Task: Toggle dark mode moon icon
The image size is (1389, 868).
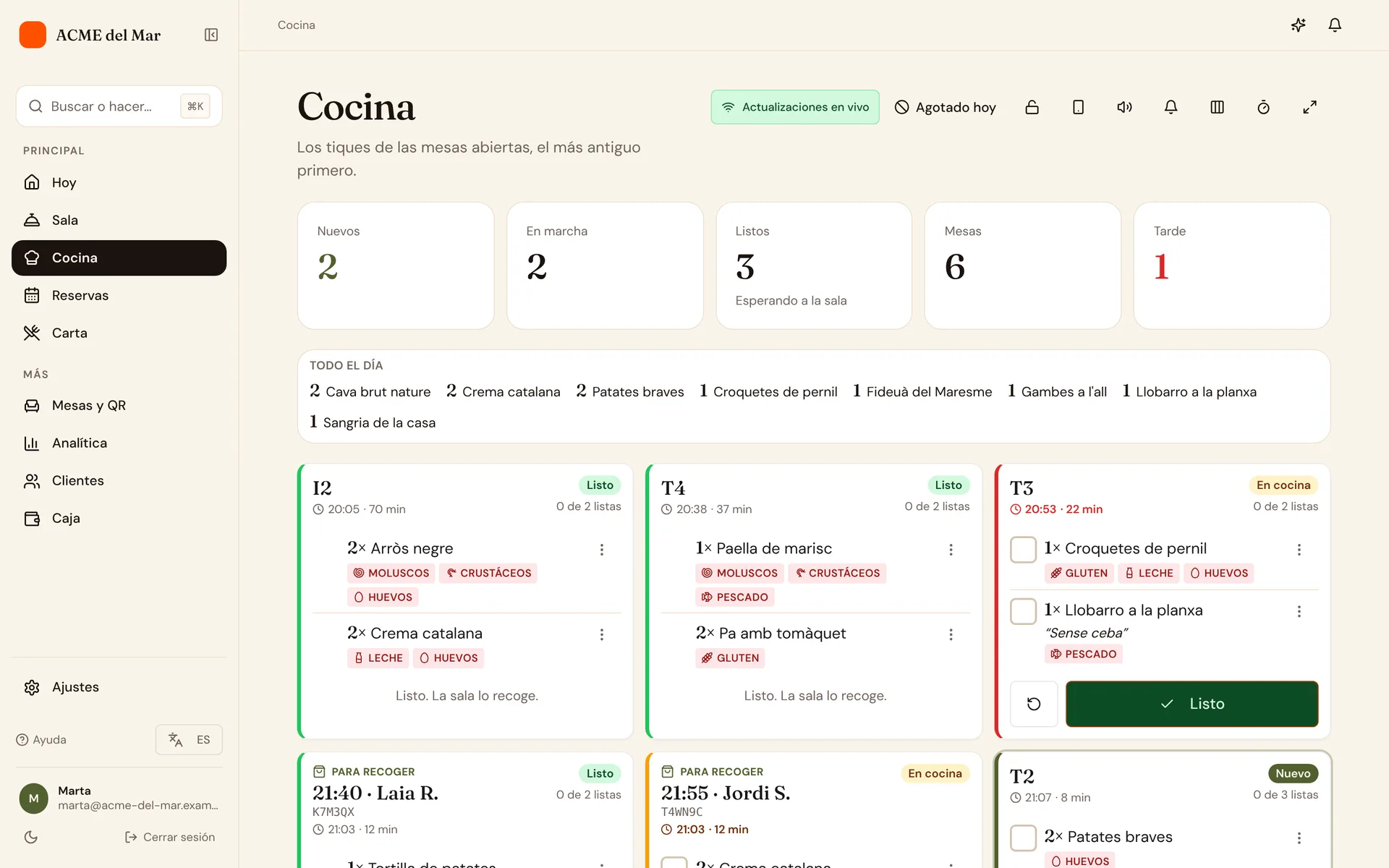Action: click(x=30, y=837)
